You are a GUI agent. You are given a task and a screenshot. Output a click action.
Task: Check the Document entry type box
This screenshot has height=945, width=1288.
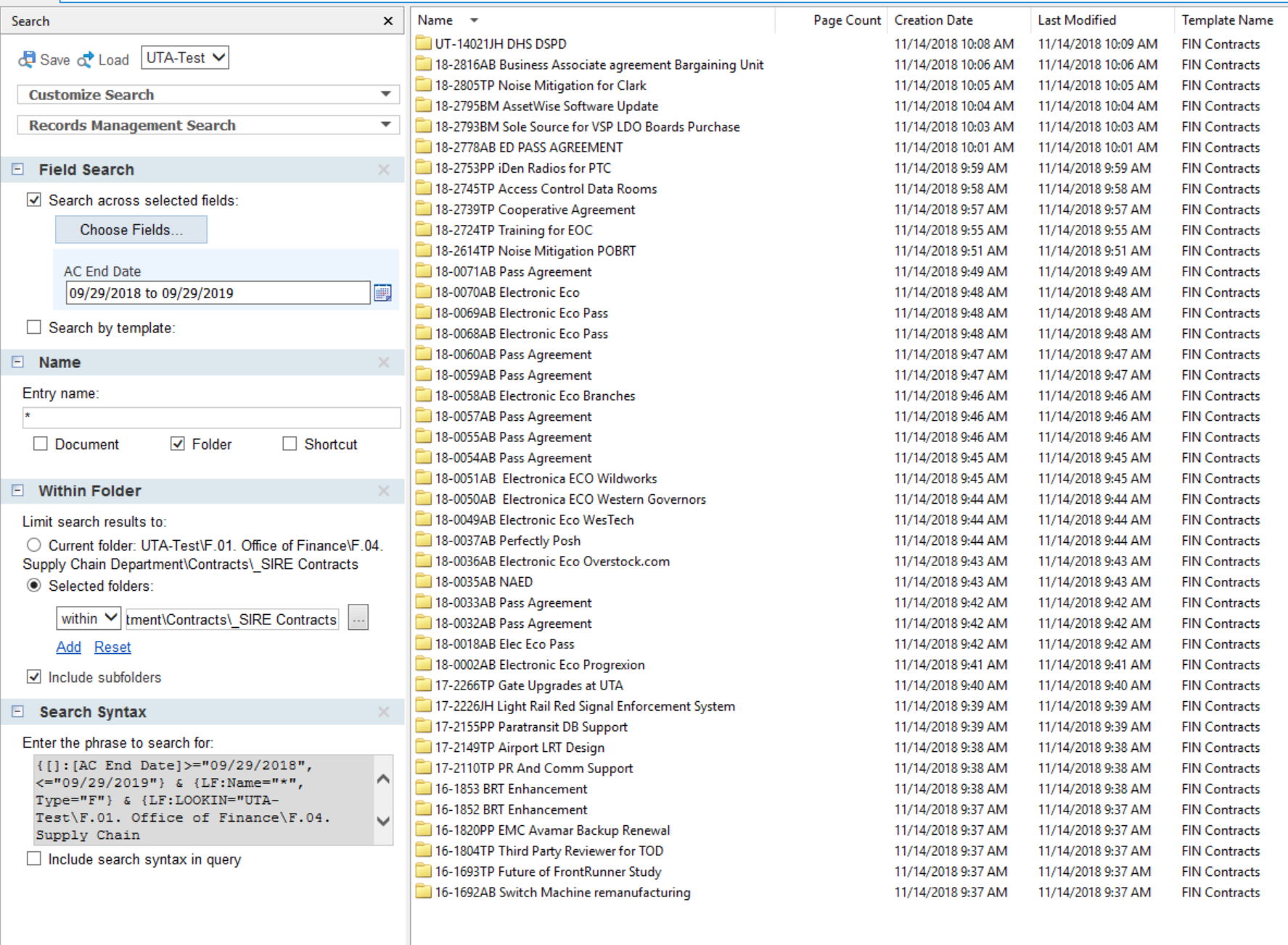click(x=41, y=443)
